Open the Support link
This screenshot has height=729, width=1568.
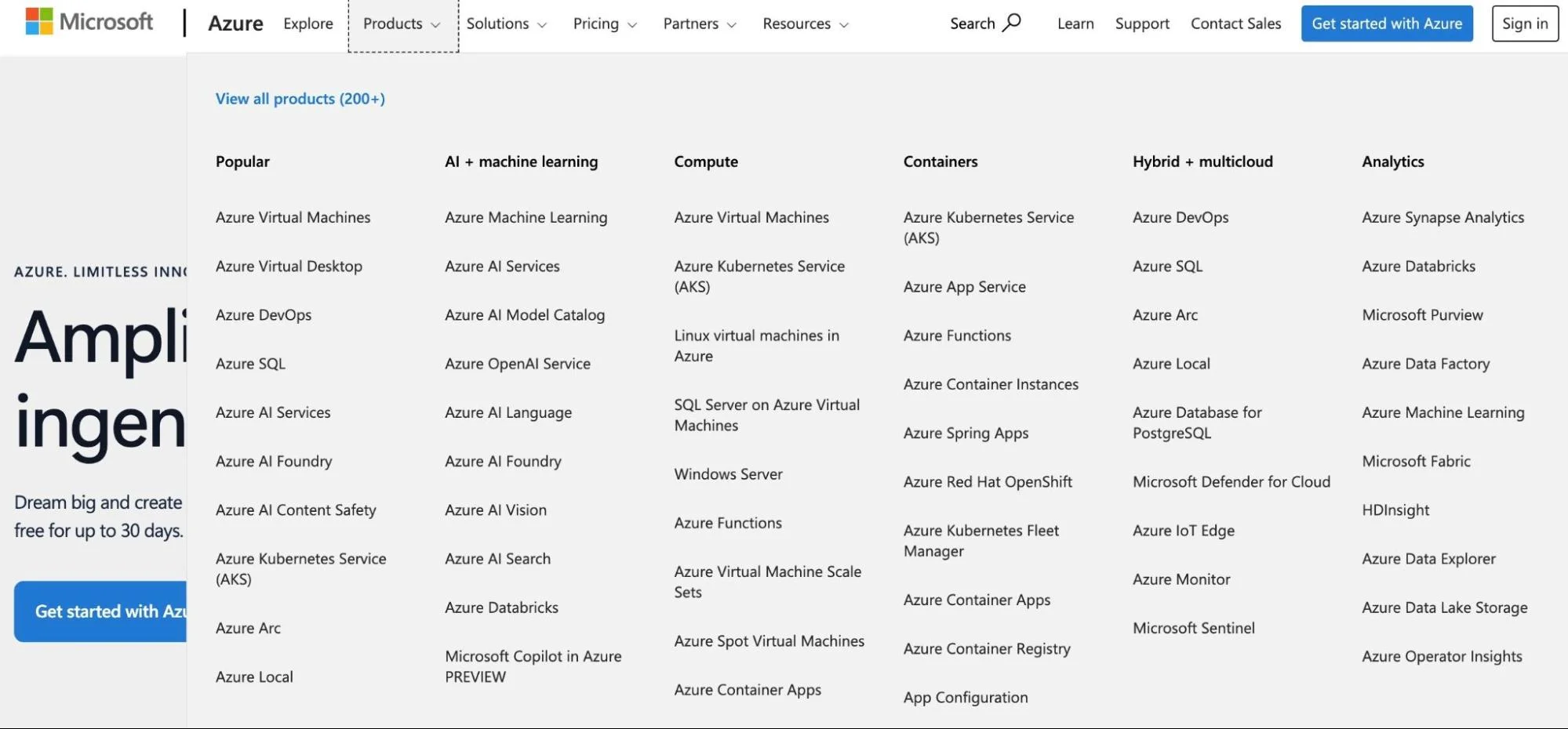(x=1142, y=24)
